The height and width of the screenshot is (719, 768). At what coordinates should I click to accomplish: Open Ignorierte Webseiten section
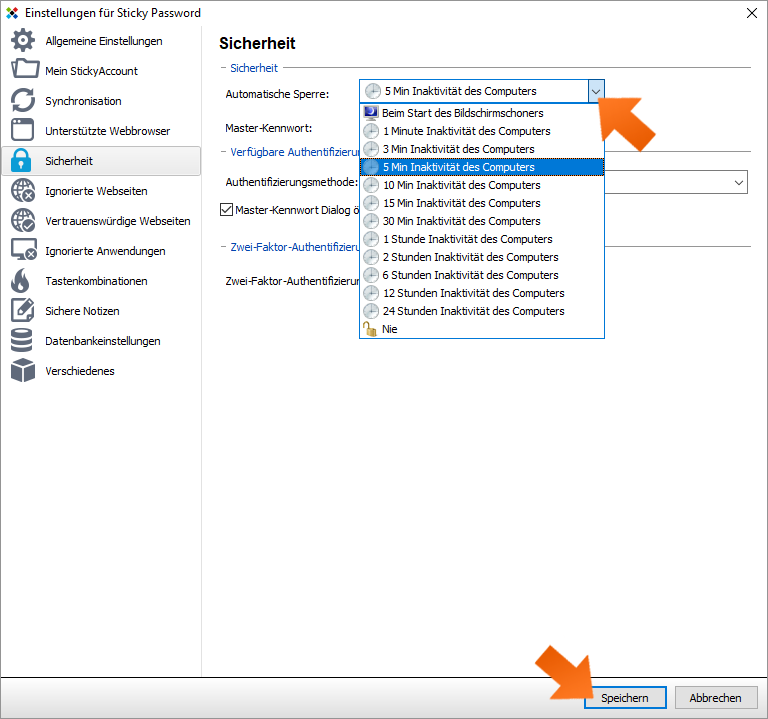click(101, 191)
